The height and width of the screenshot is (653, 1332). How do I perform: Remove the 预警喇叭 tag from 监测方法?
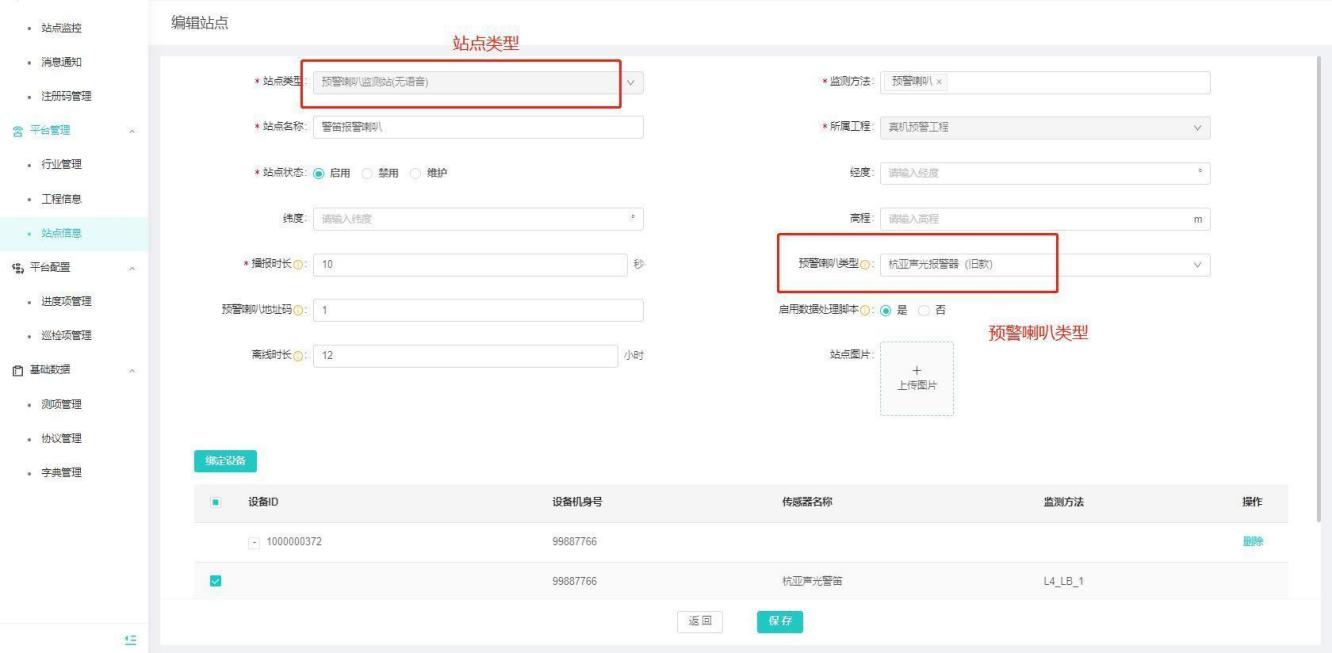939,82
